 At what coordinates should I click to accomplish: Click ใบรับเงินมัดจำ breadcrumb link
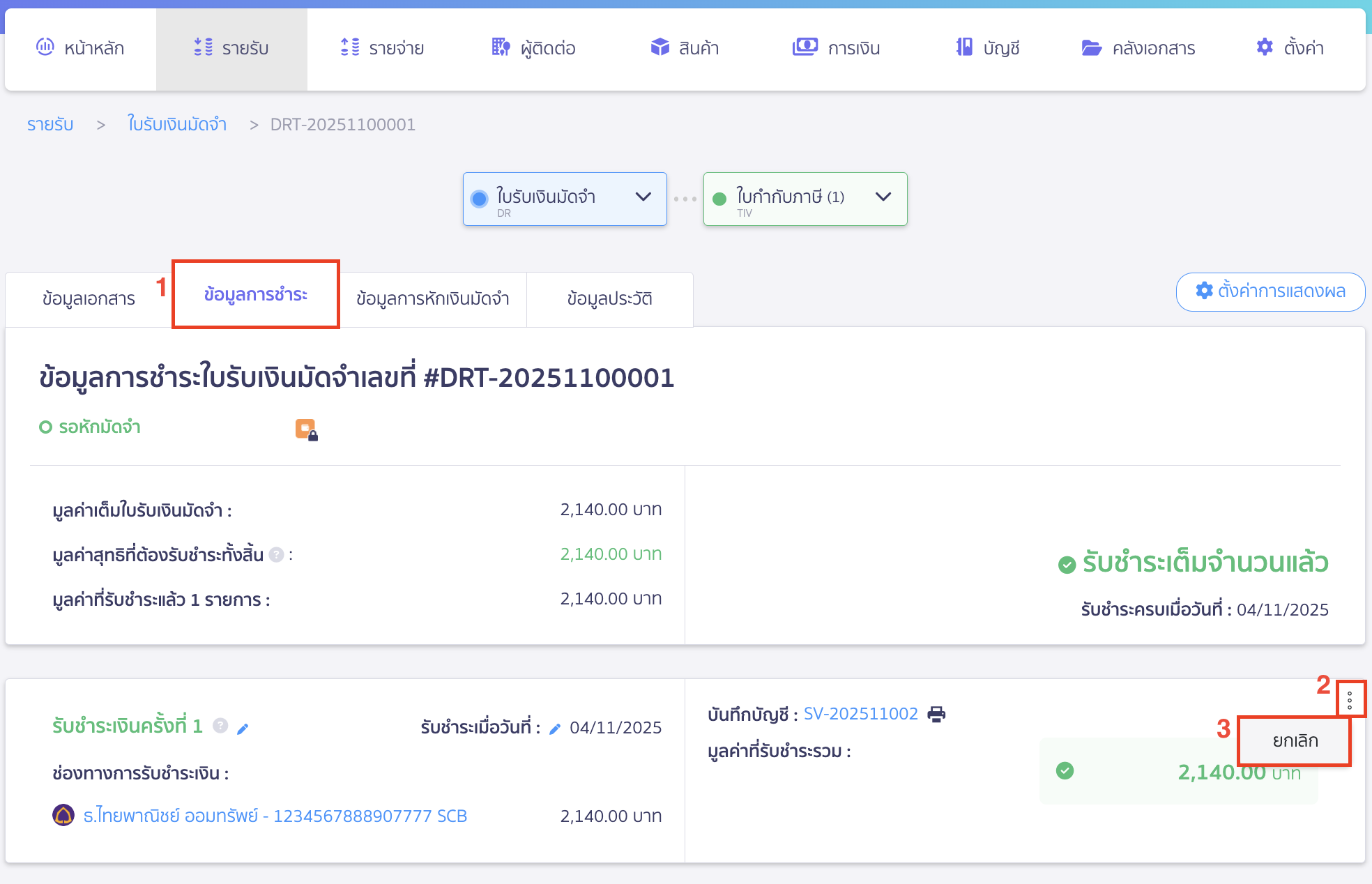tap(177, 125)
